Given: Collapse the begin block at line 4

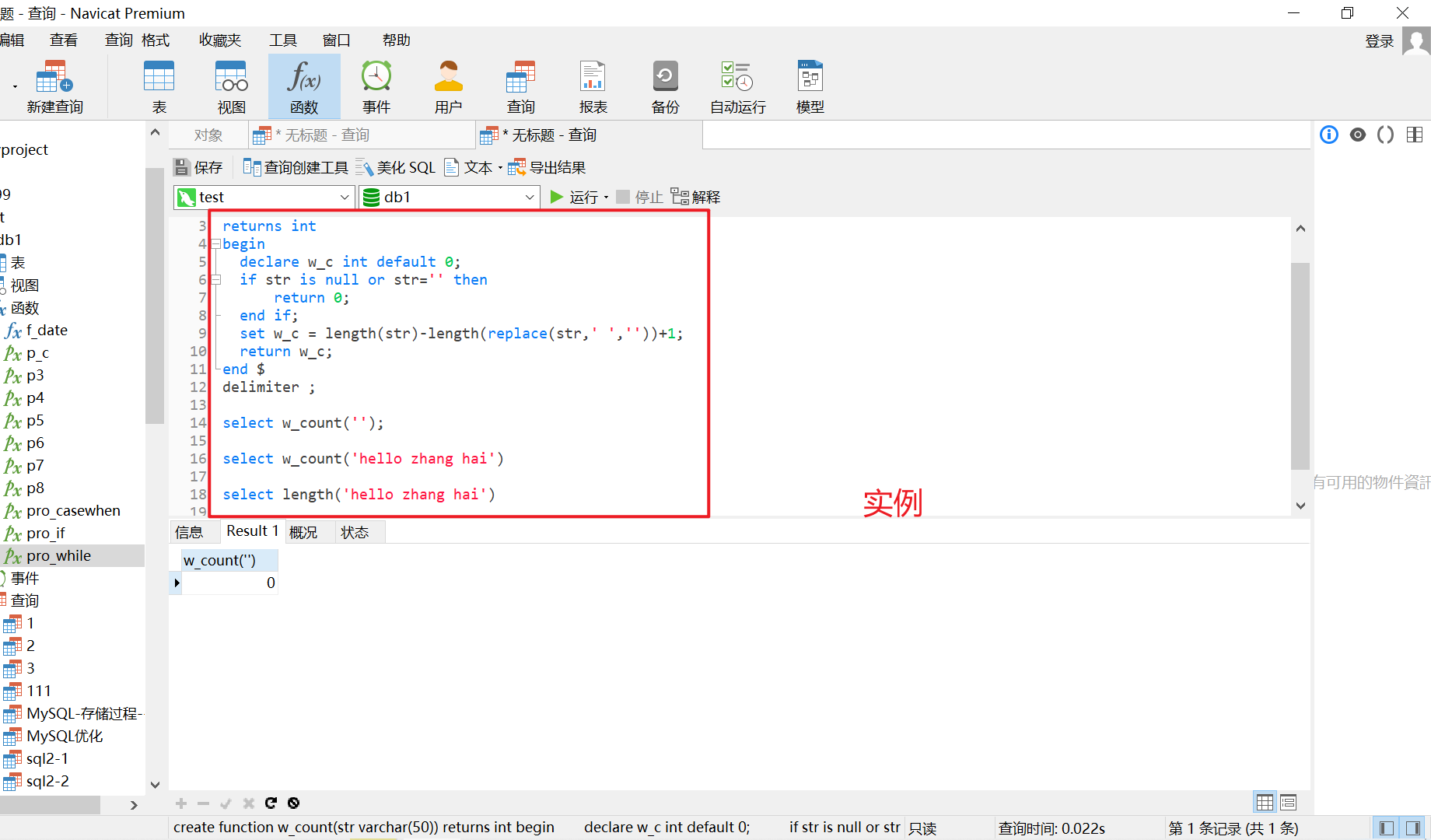Looking at the screenshot, I should 215,244.
